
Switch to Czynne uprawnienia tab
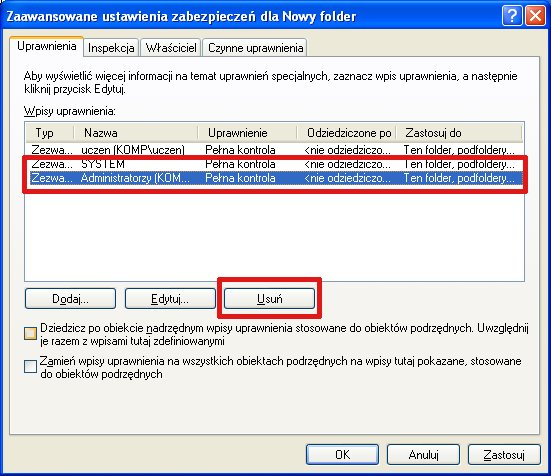point(255,48)
